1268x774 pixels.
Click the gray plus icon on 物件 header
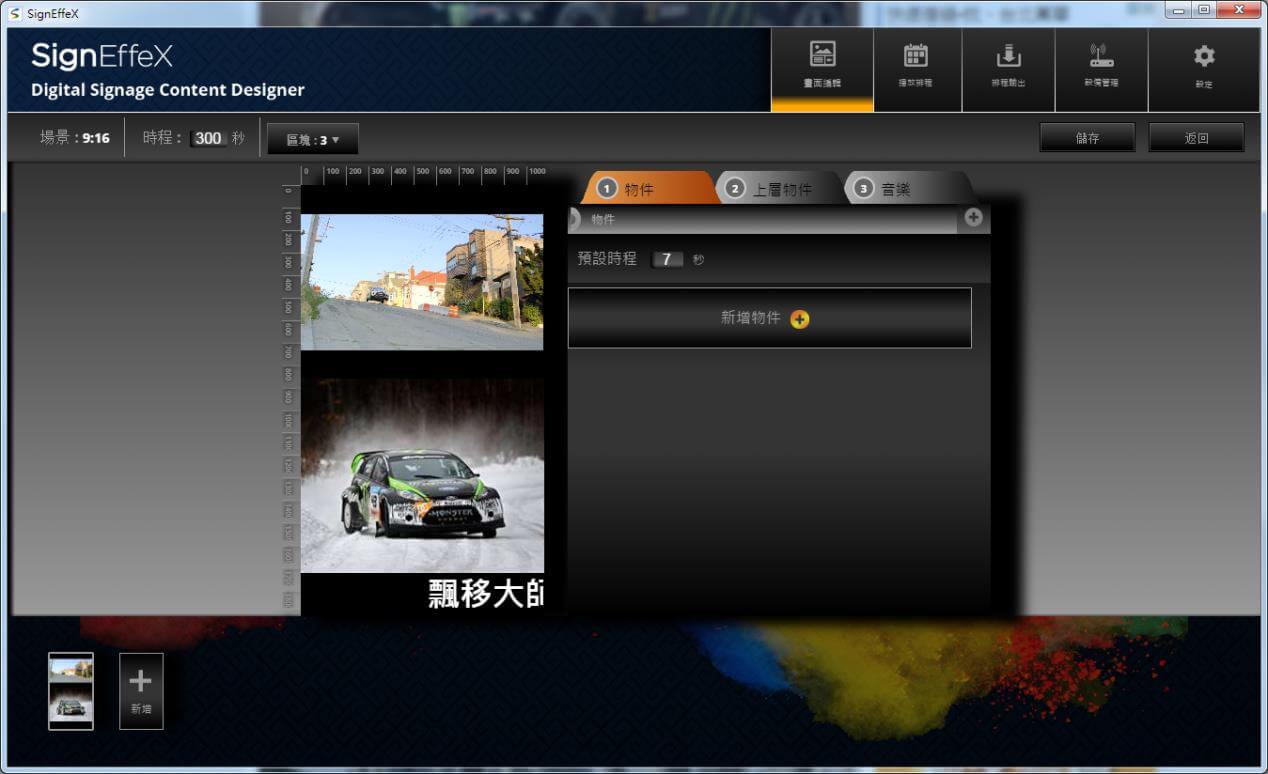[x=973, y=218]
